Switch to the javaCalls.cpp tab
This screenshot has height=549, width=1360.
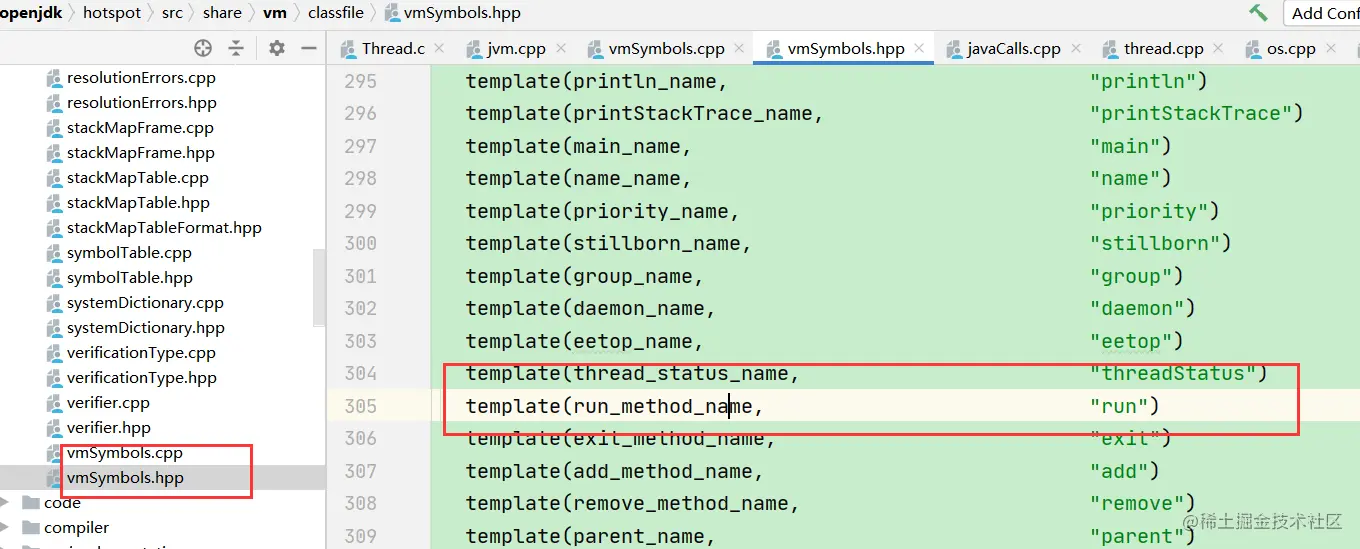pyautogui.click(x=1014, y=49)
